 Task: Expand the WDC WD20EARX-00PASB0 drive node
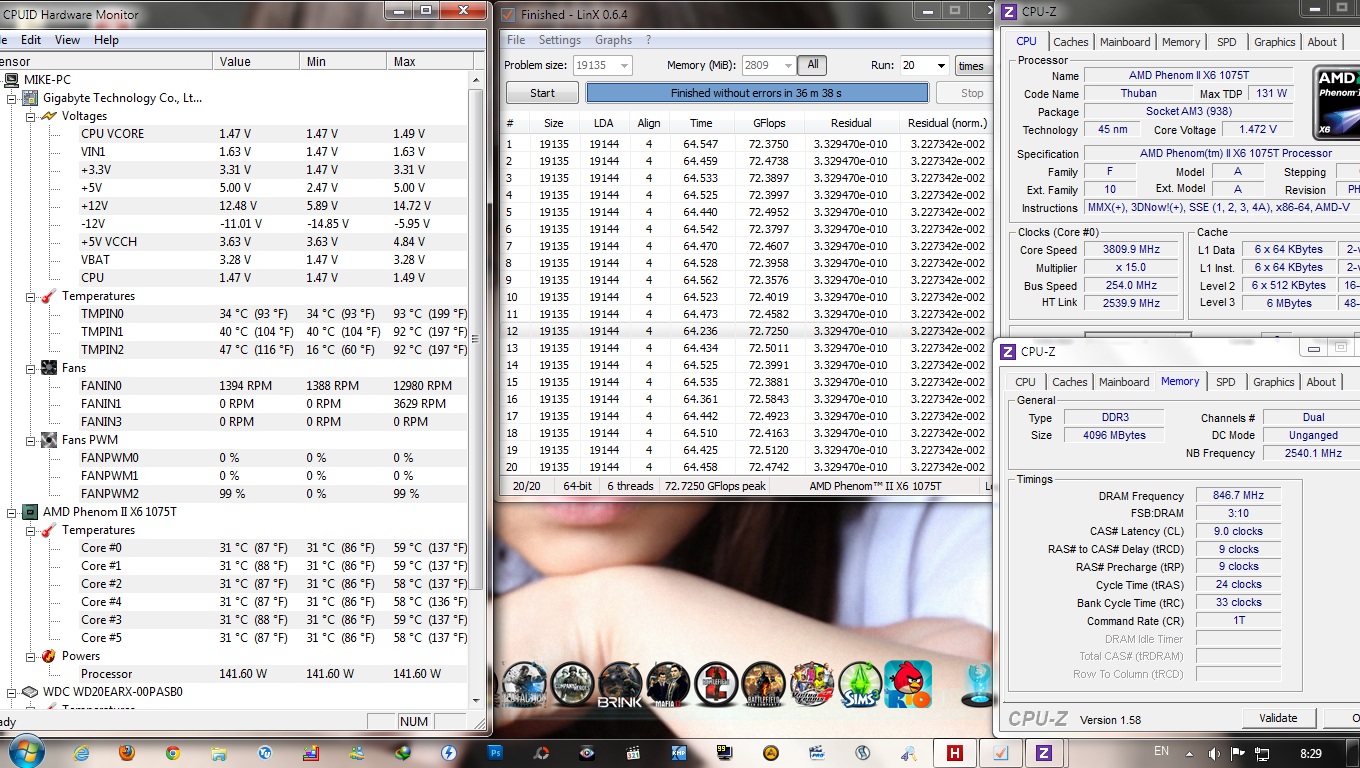tap(12, 692)
